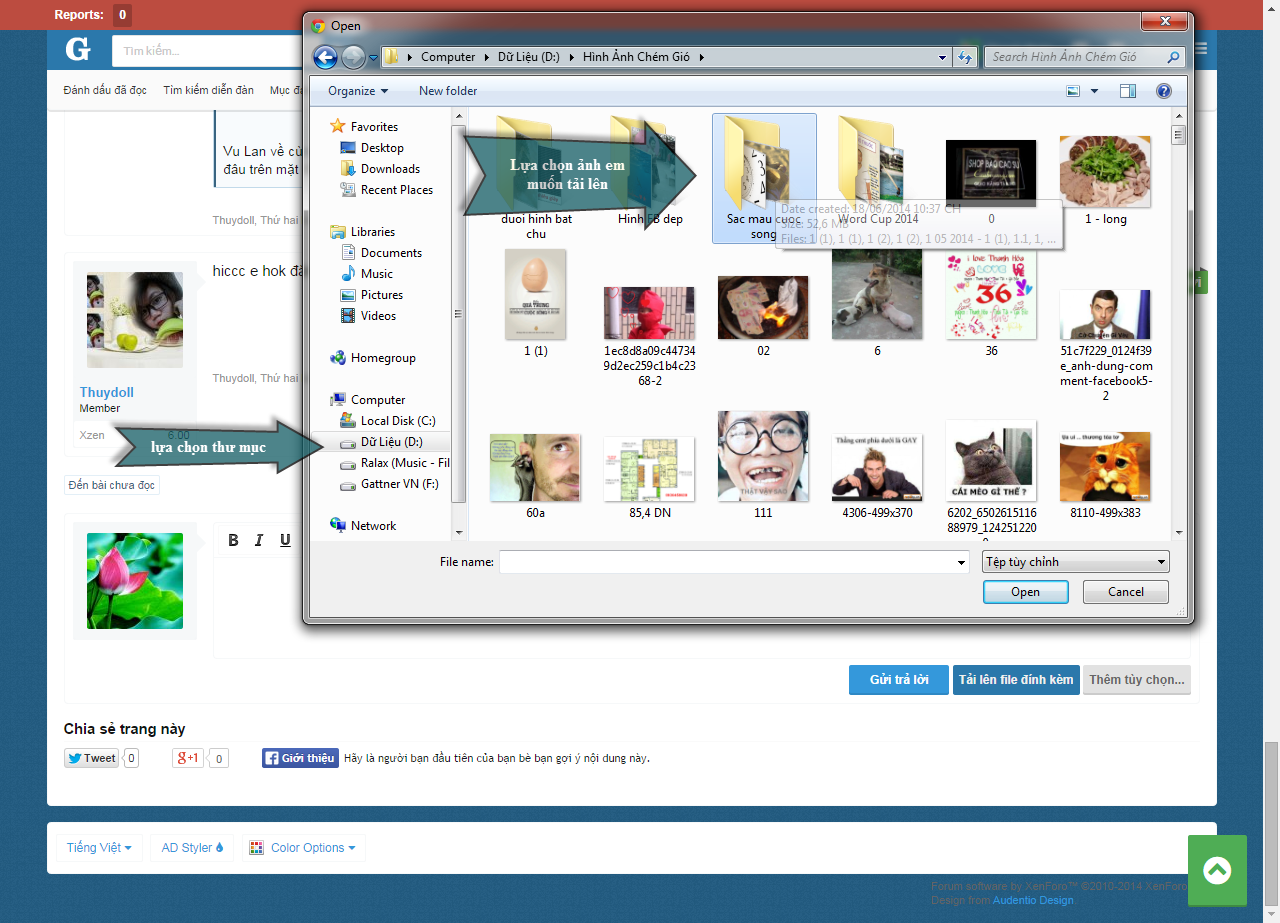Click the AD Styler link
This screenshot has height=923, width=1280.
pos(194,848)
